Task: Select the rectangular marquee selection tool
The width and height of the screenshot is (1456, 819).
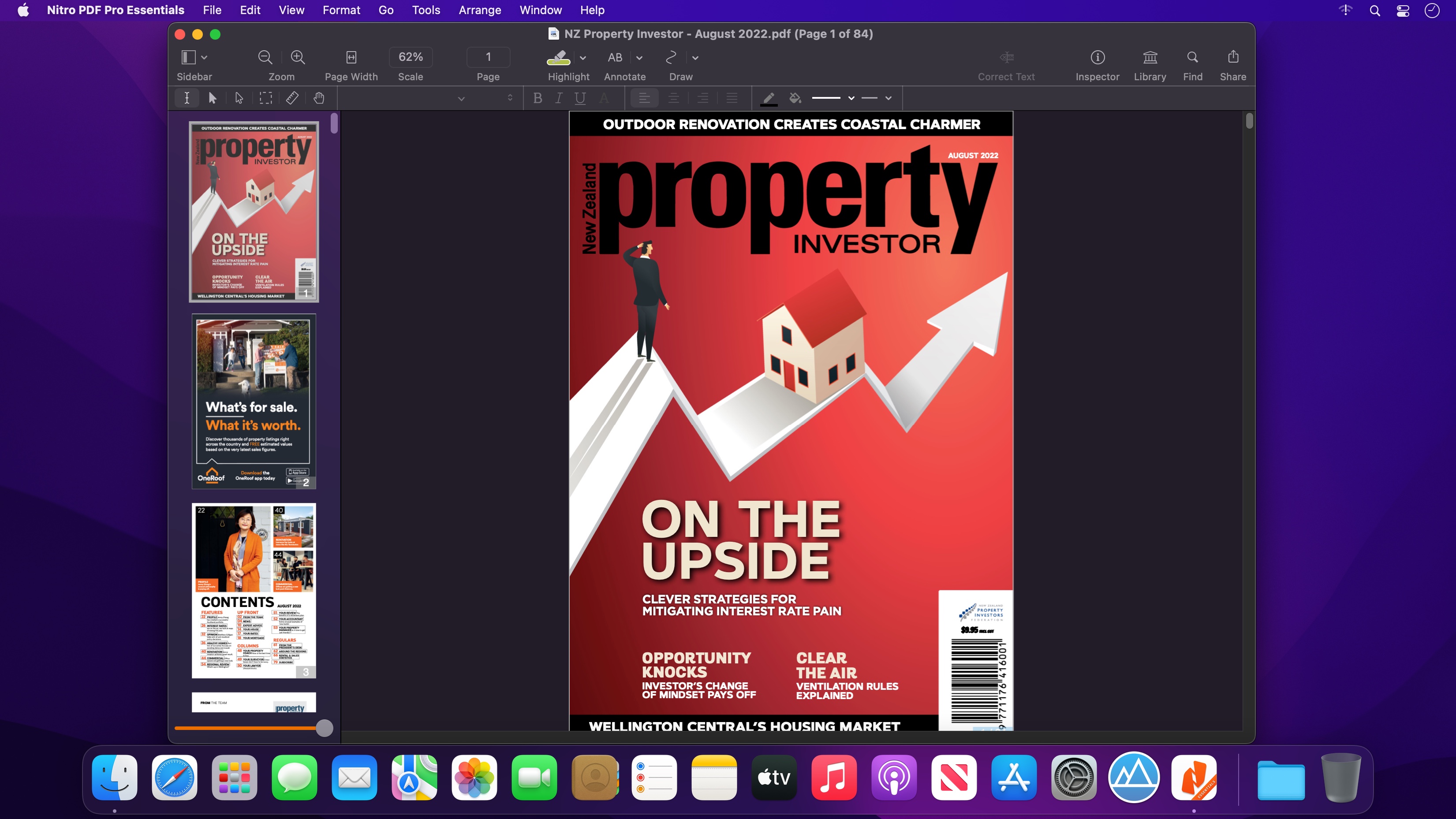Action: coord(265,98)
